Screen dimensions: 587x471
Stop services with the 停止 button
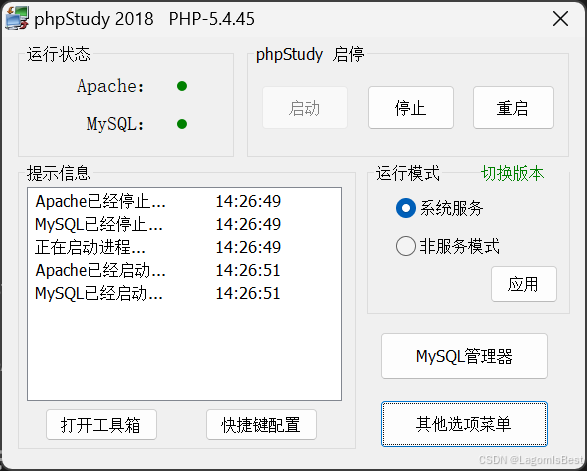(x=411, y=108)
